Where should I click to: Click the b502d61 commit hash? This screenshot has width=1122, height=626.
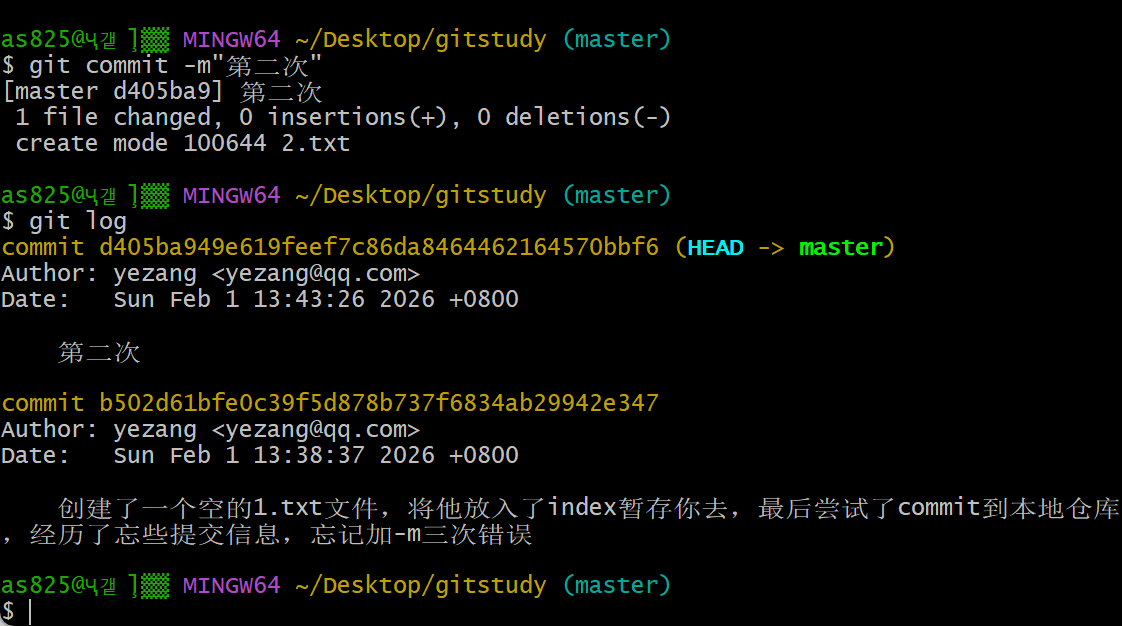click(379, 403)
